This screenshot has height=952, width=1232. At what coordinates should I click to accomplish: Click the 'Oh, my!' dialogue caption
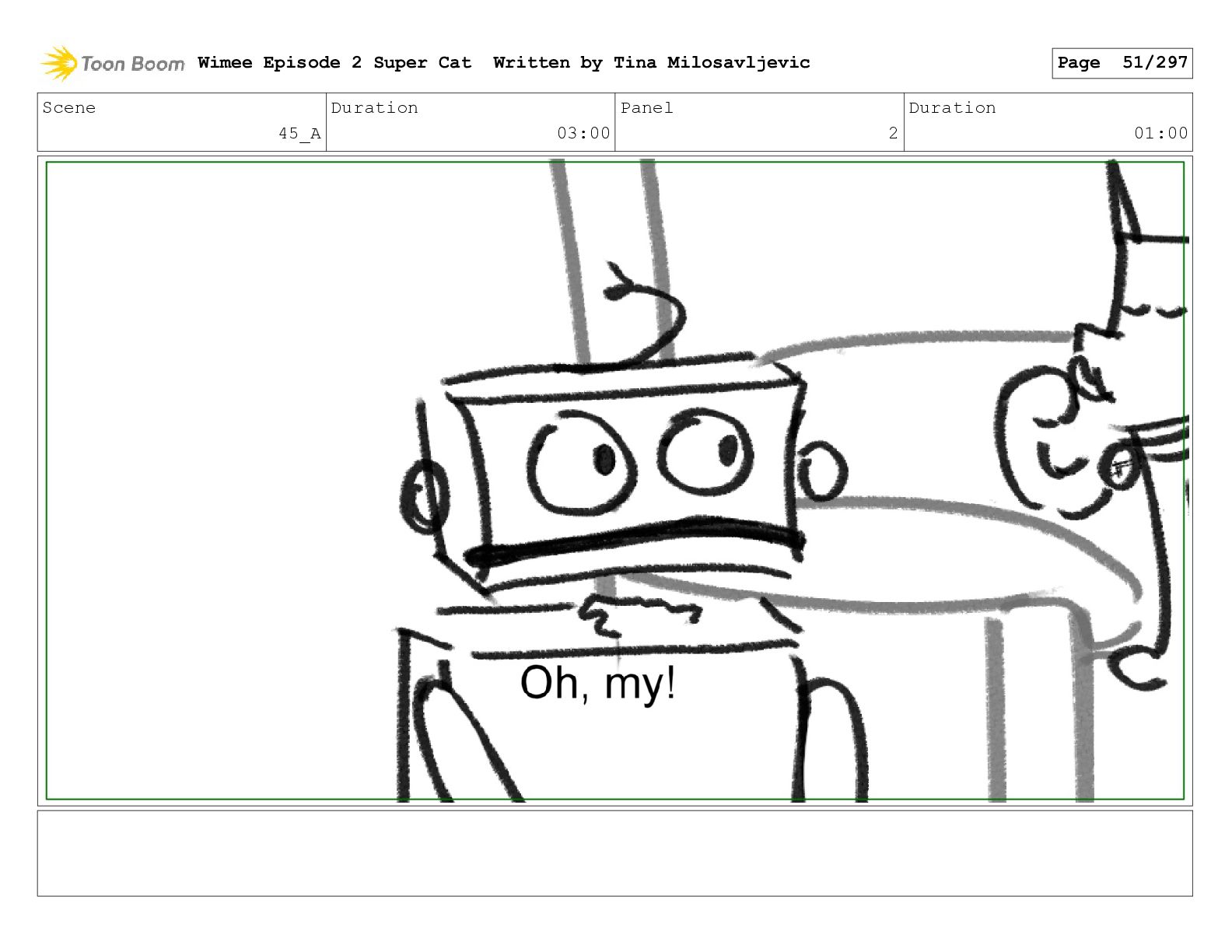(597, 684)
